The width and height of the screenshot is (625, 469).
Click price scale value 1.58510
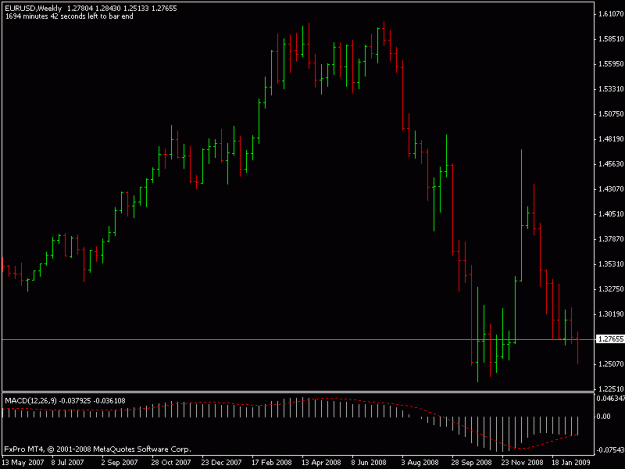[x=611, y=39]
